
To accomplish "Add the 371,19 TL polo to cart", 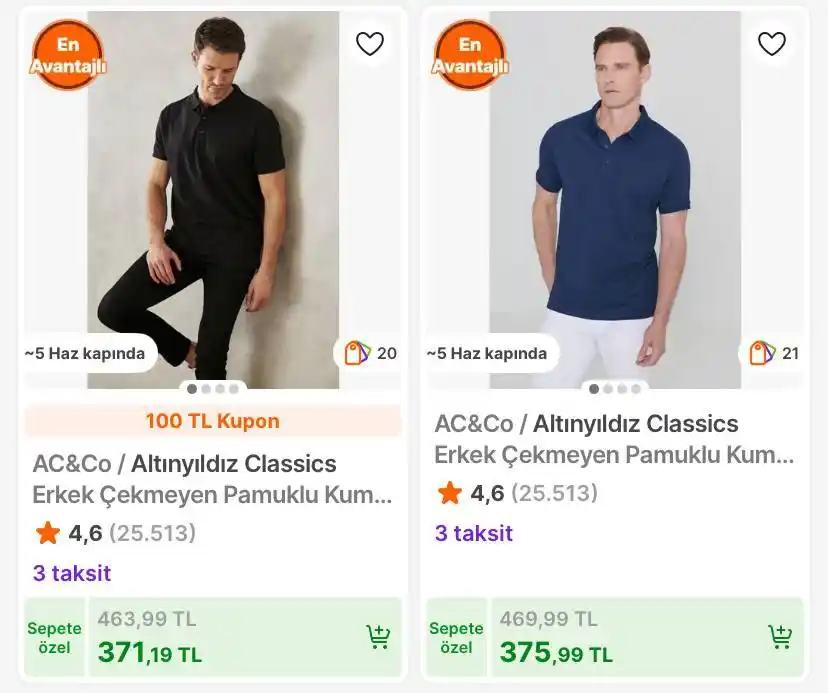I will (378, 637).
